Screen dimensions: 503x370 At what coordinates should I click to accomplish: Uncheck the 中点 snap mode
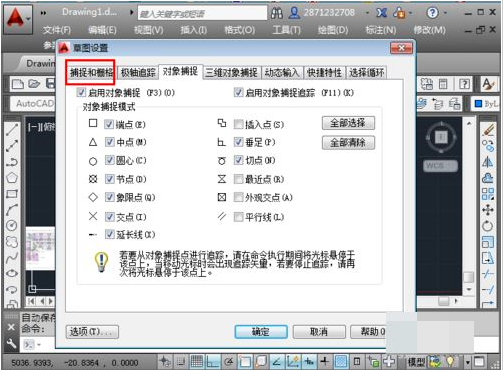click(110, 142)
